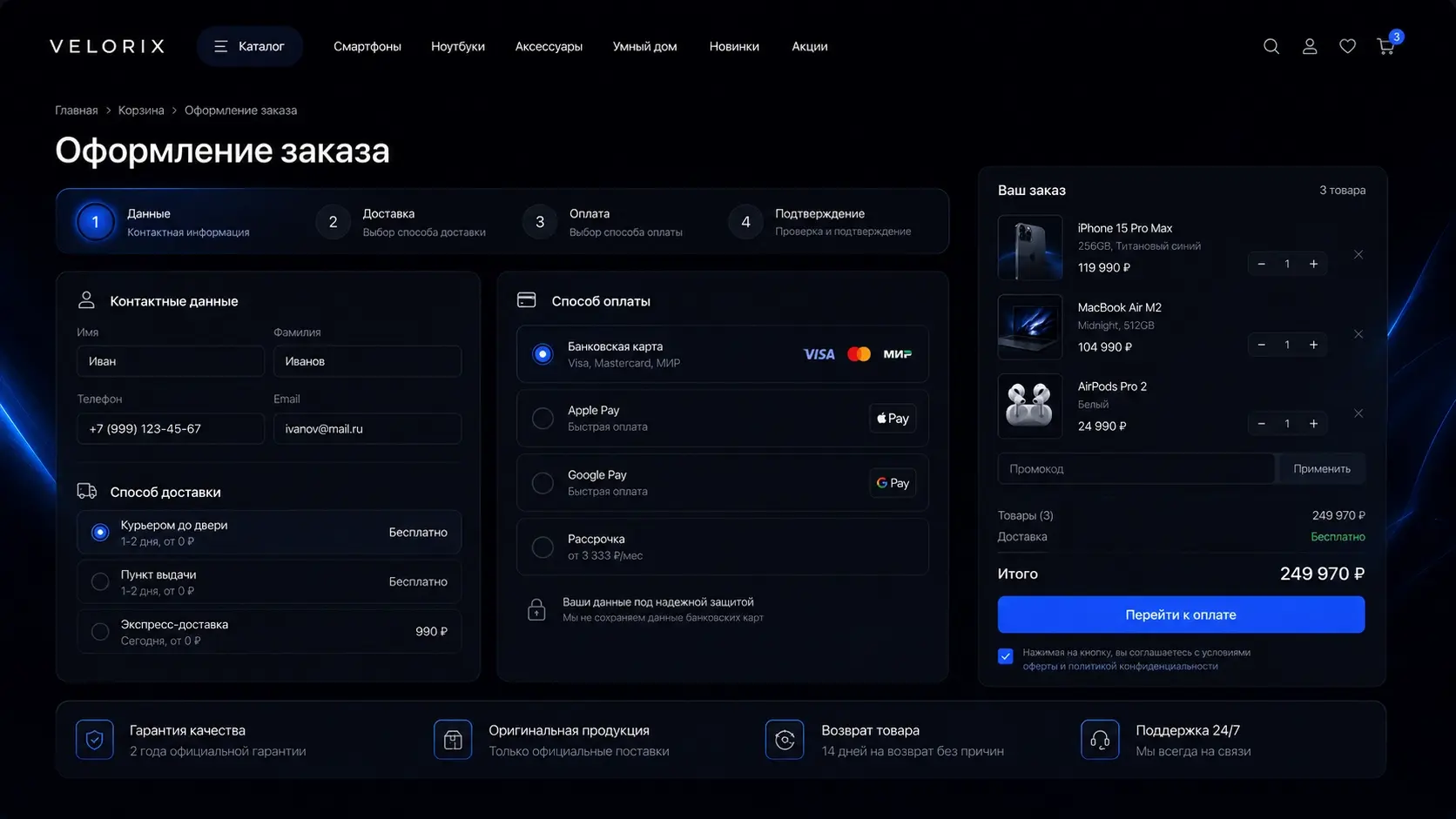Remove iPhone 15 Pro Max from order
The width and height of the screenshot is (1456, 819).
click(x=1358, y=255)
